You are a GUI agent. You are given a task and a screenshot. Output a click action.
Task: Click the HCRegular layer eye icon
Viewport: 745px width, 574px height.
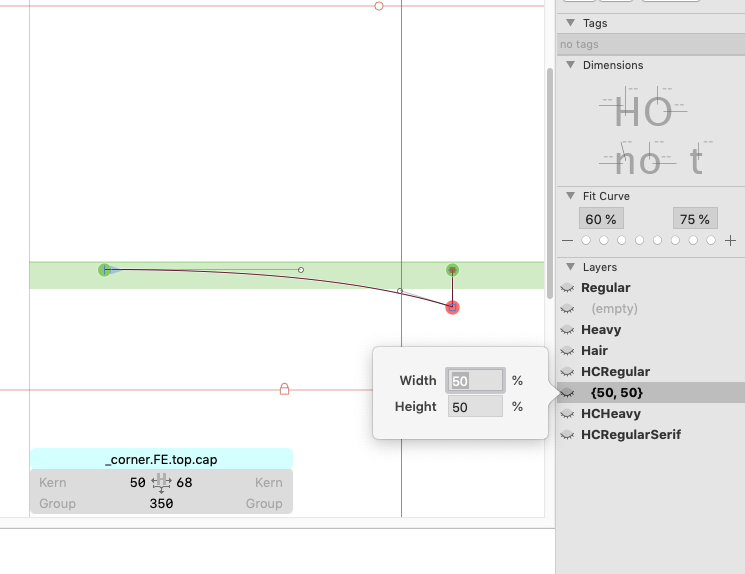568,372
